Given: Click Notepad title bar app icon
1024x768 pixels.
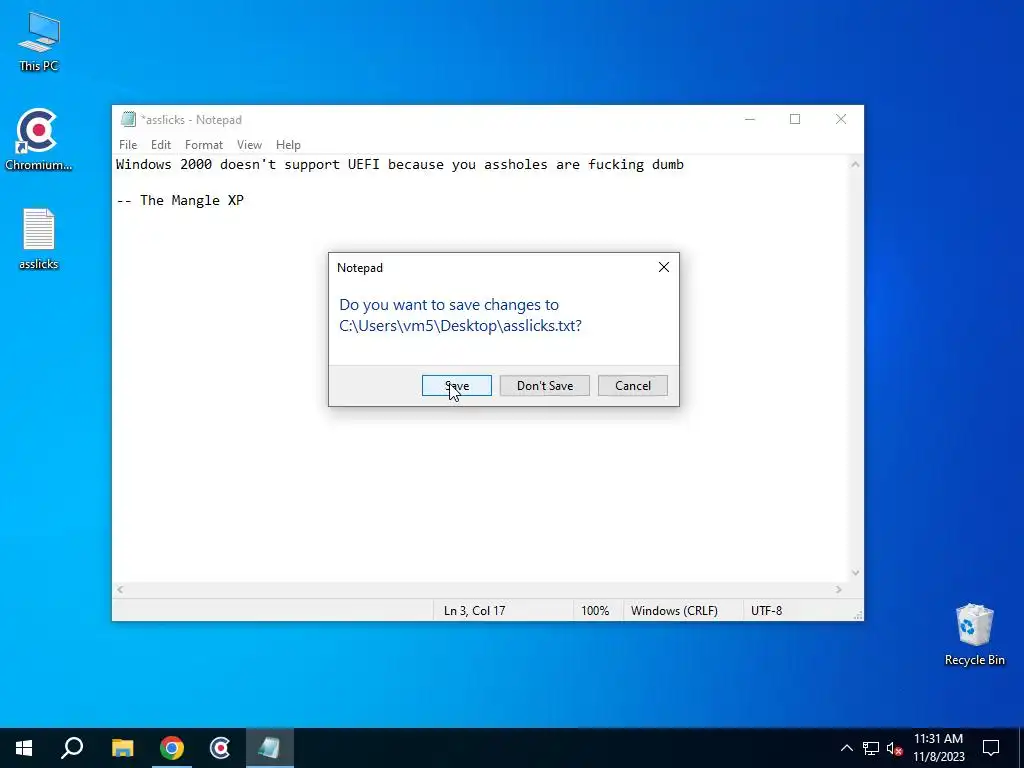Looking at the screenshot, I should [128, 120].
